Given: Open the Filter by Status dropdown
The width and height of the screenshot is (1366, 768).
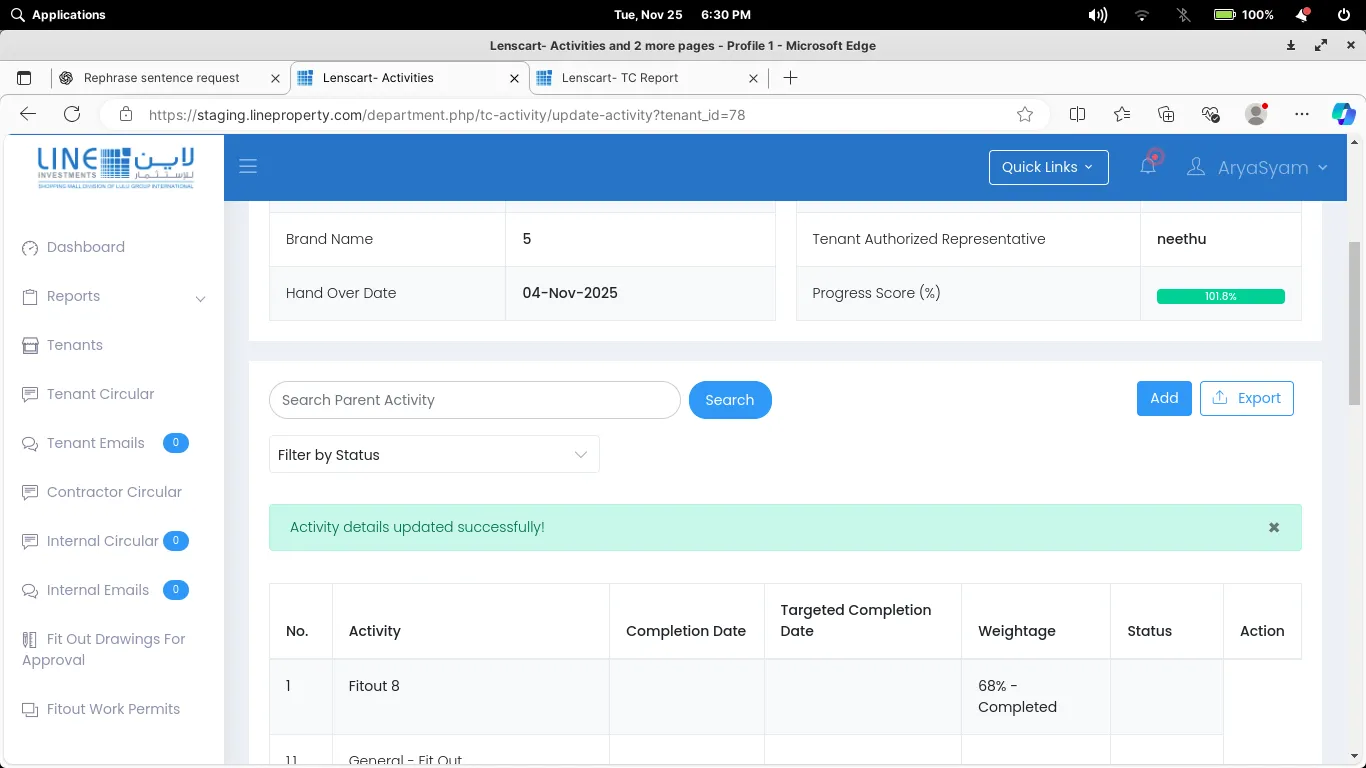Looking at the screenshot, I should click(434, 455).
